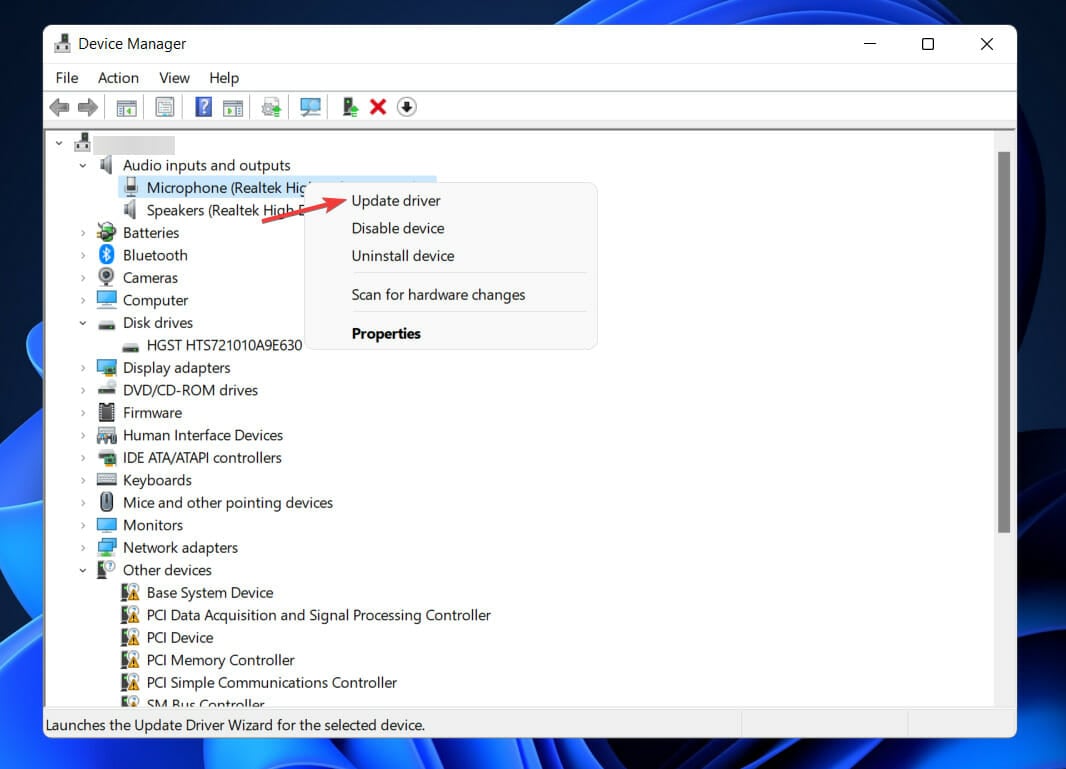Click the Scan for hardware changes monitor icon
The width and height of the screenshot is (1066, 769).
310,107
